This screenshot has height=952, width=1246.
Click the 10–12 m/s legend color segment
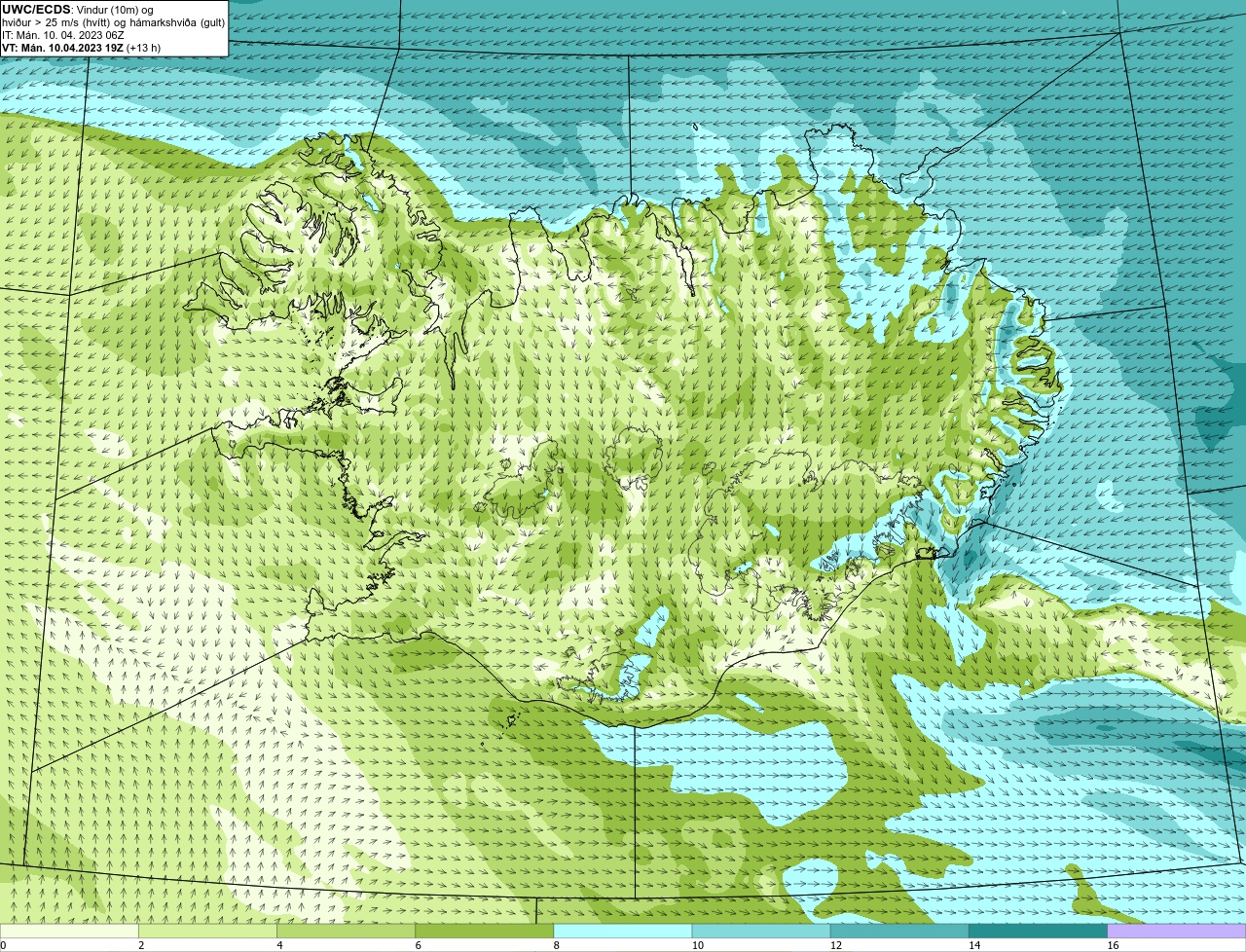pos(761,932)
